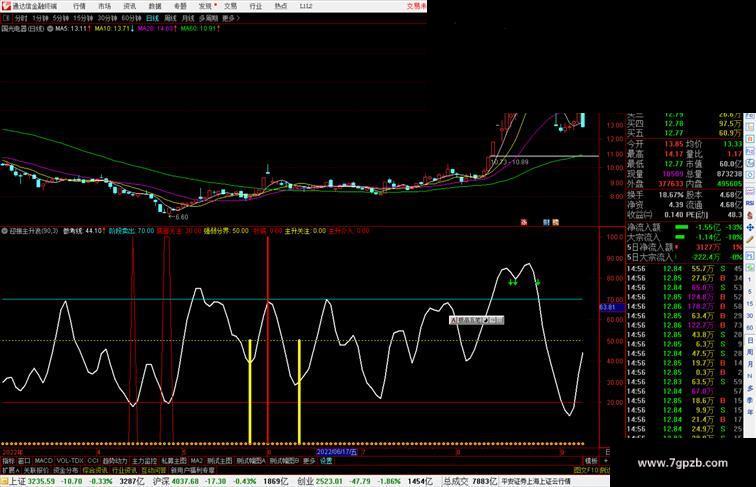Screen dimensions: 756x487
Task: Open the 数据 menu
Action: 155,6
